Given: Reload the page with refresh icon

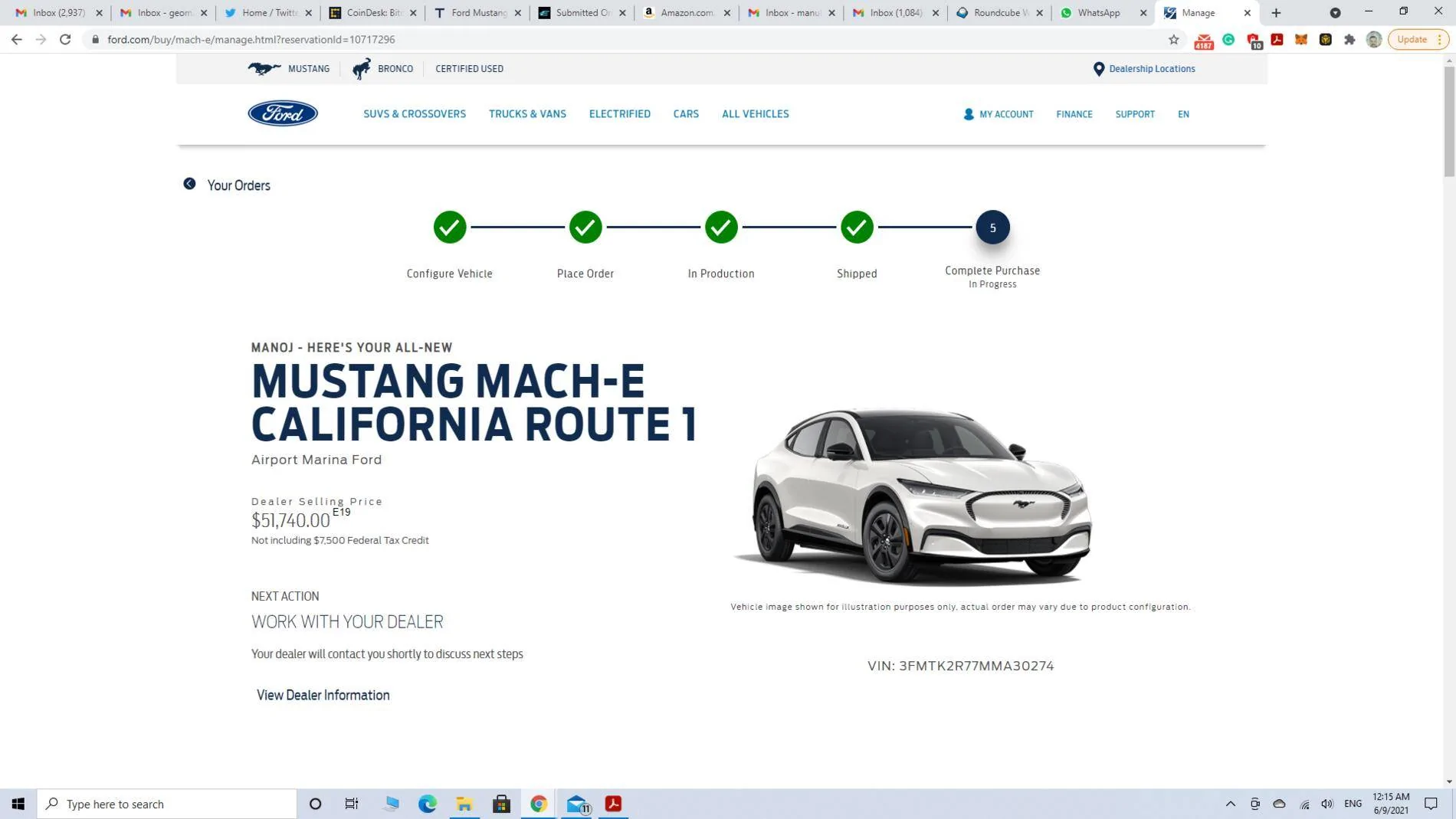Looking at the screenshot, I should click(65, 39).
